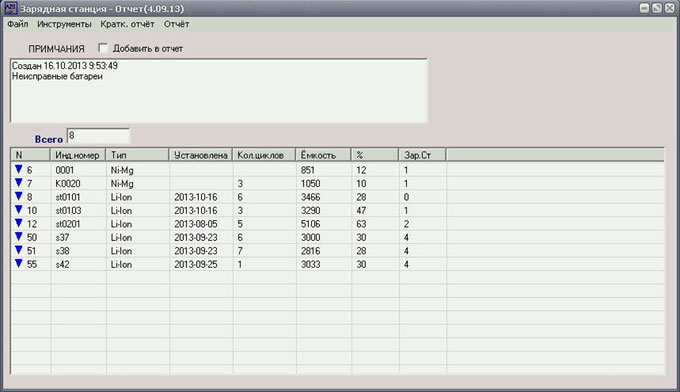Click inside the Всего input field
The image size is (680, 392).
(98, 136)
